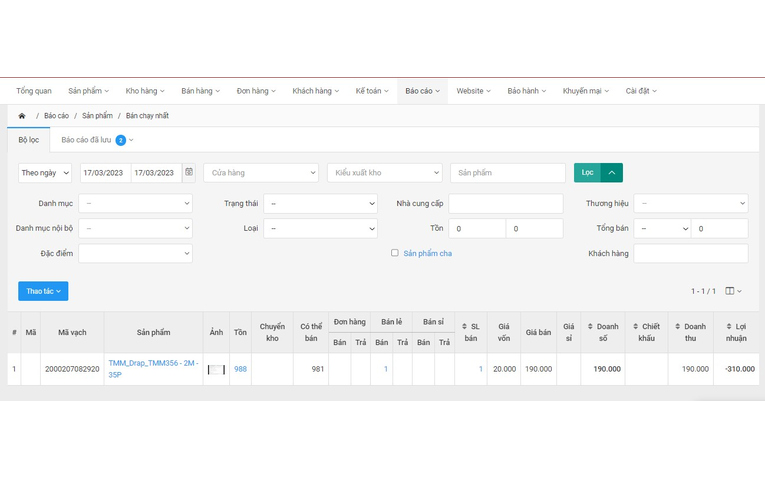Screen dimensions: 765x478
Task: Open the Trạng thái dropdown
Action: pos(321,203)
